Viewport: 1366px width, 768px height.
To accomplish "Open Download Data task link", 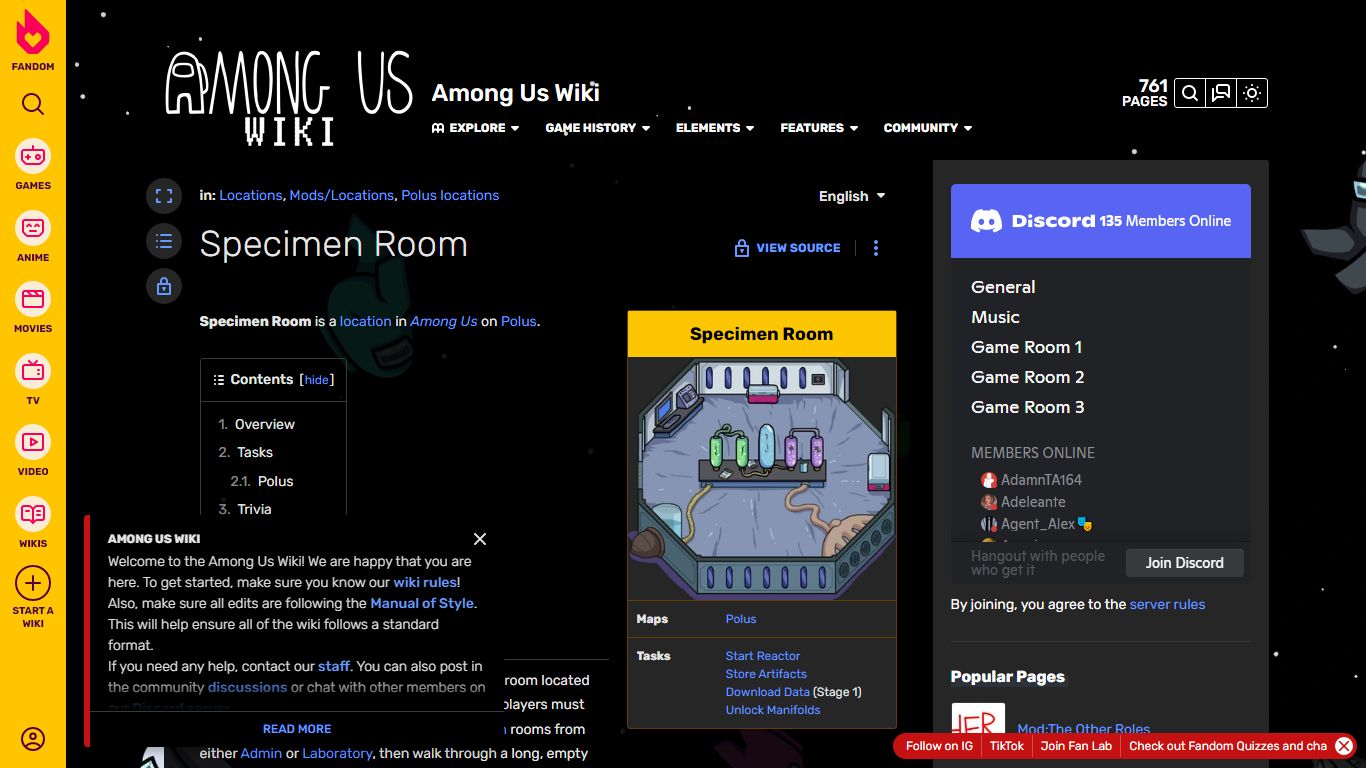I will click(768, 692).
